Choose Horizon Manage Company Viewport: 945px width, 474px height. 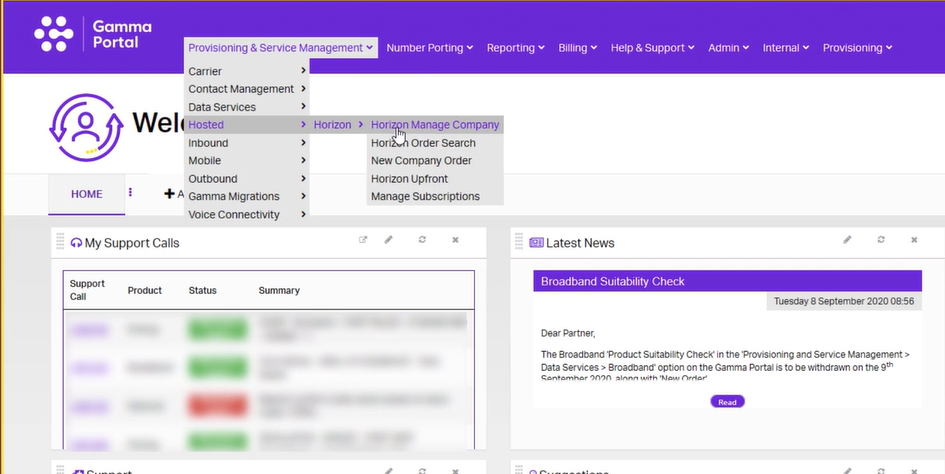pos(435,125)
